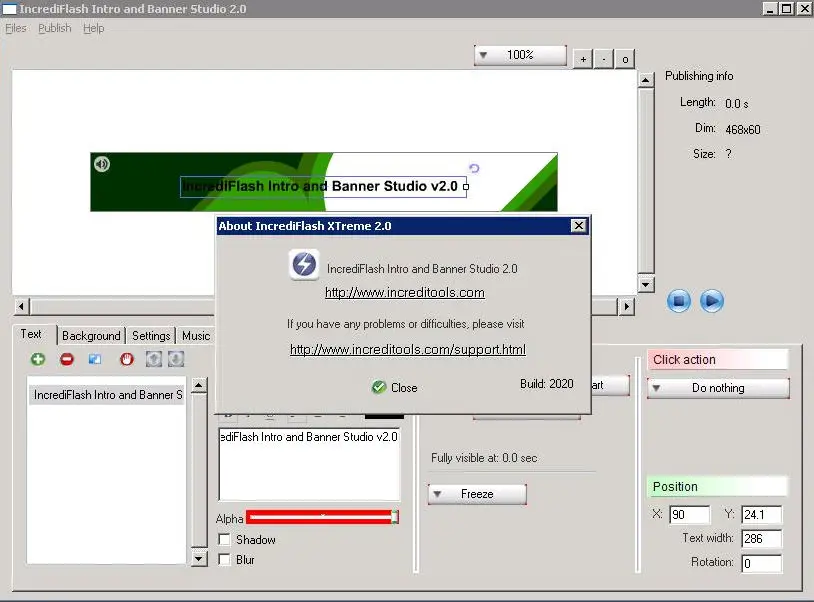Adjust the red Alpha slider
The height and width of the screenshot is (602, 814).
(322, 517)
